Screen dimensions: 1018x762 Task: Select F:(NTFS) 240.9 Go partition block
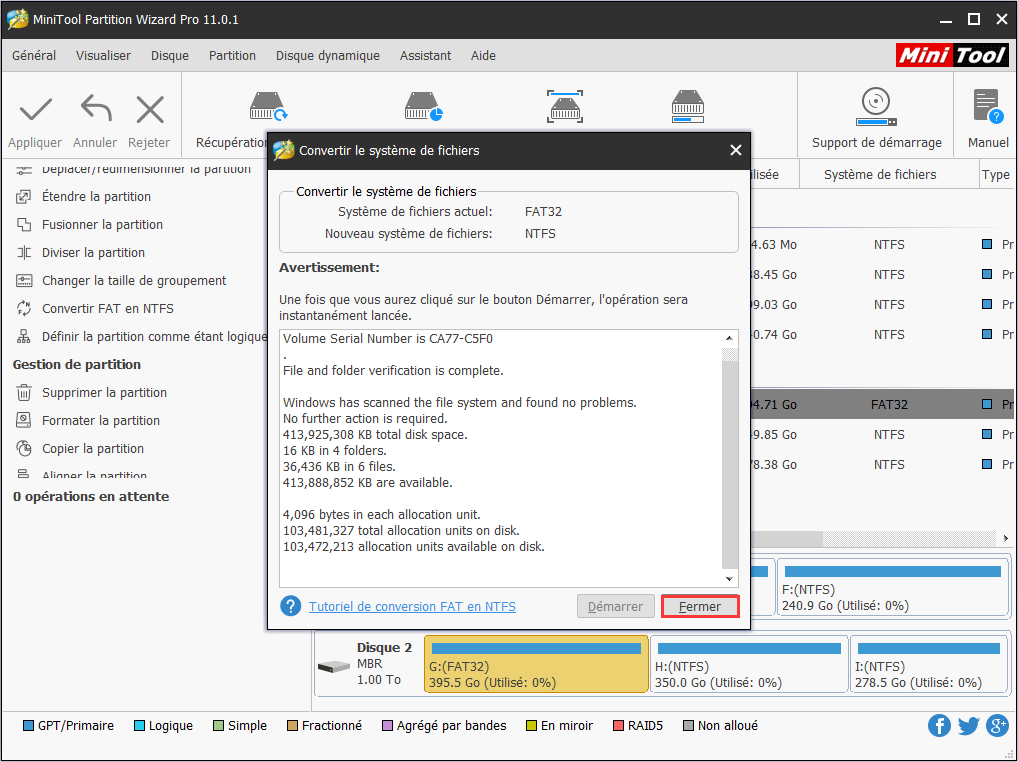(893, 587)
